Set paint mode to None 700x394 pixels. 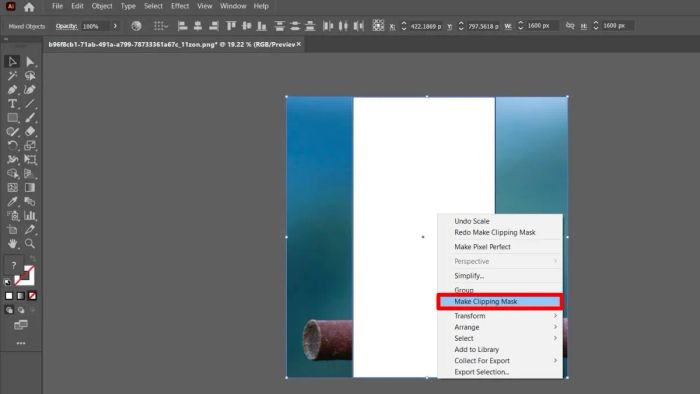pos(32,296)
